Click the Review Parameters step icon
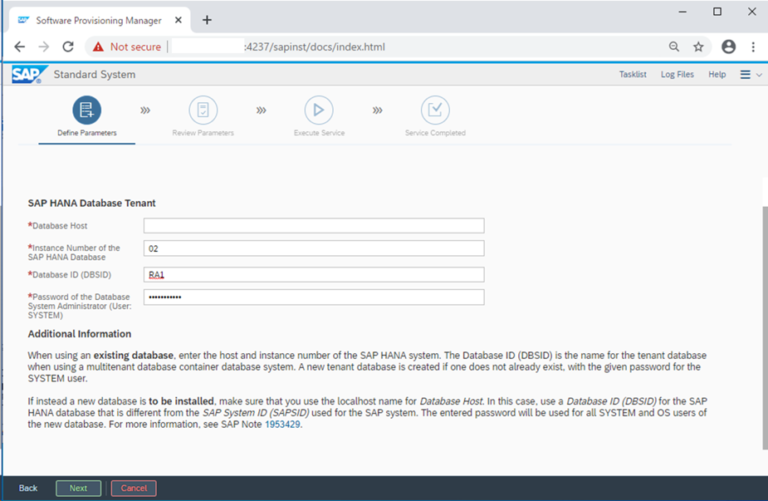Viewport: 768px width, 501px height. (x=203, y=110)
